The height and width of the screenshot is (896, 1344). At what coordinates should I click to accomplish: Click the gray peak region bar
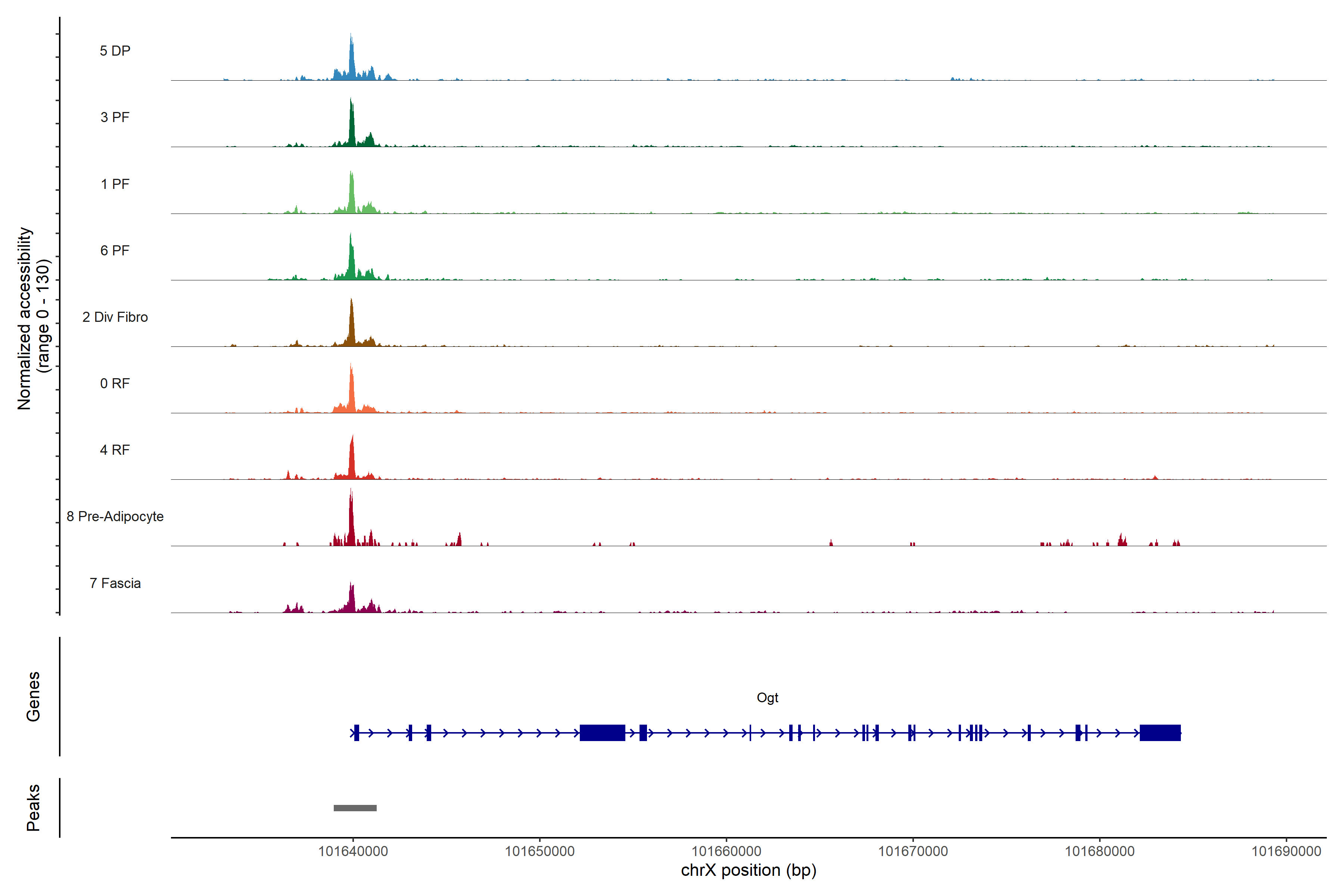[x=355, y=808]
